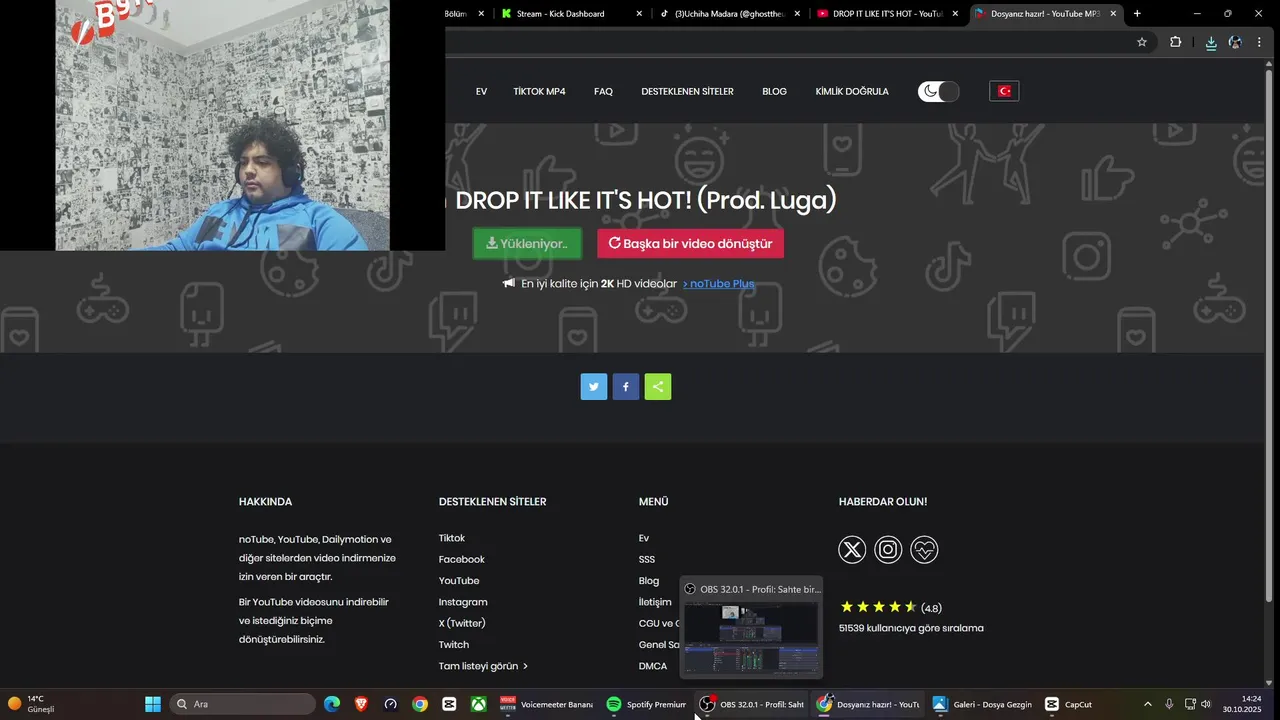Open the Twitch footer link
This screenshot has height=720, width=1280.
pyautogui.click(x=453, y=645)
